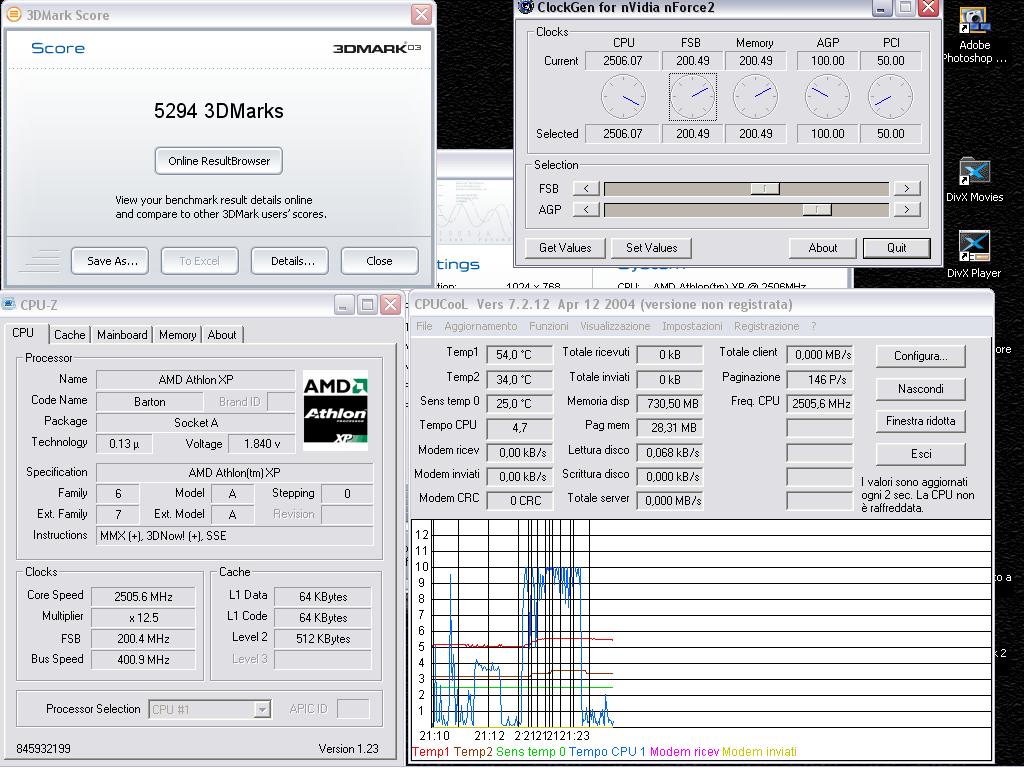Click the AGP clock dial in ClockGen
1024x768 pixels.
(x=827, y=97)
